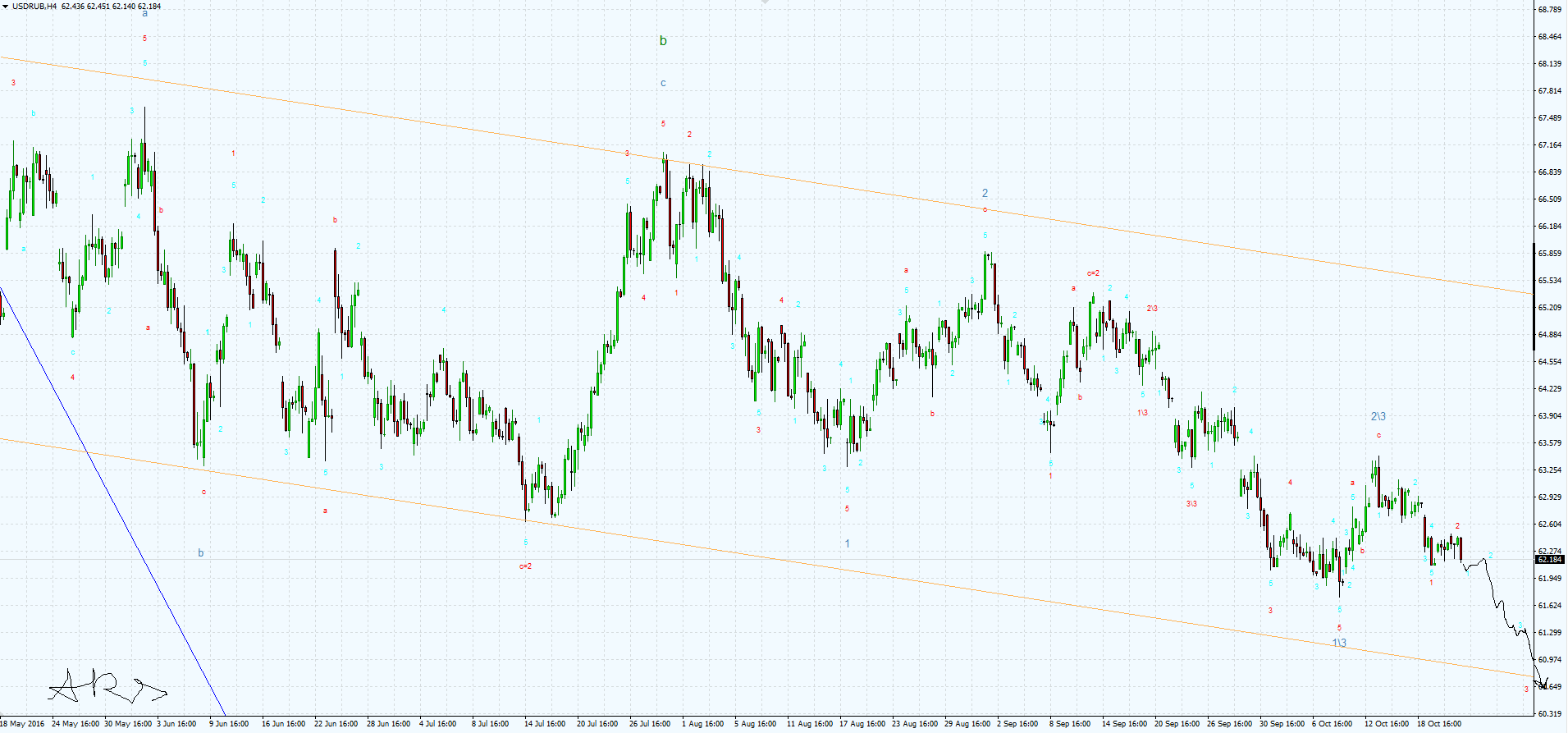Click the 1 Aug 16:00 date label
Image resolution: width=1568 pixels, height=733 pixels.
click(x=702, y=724)
